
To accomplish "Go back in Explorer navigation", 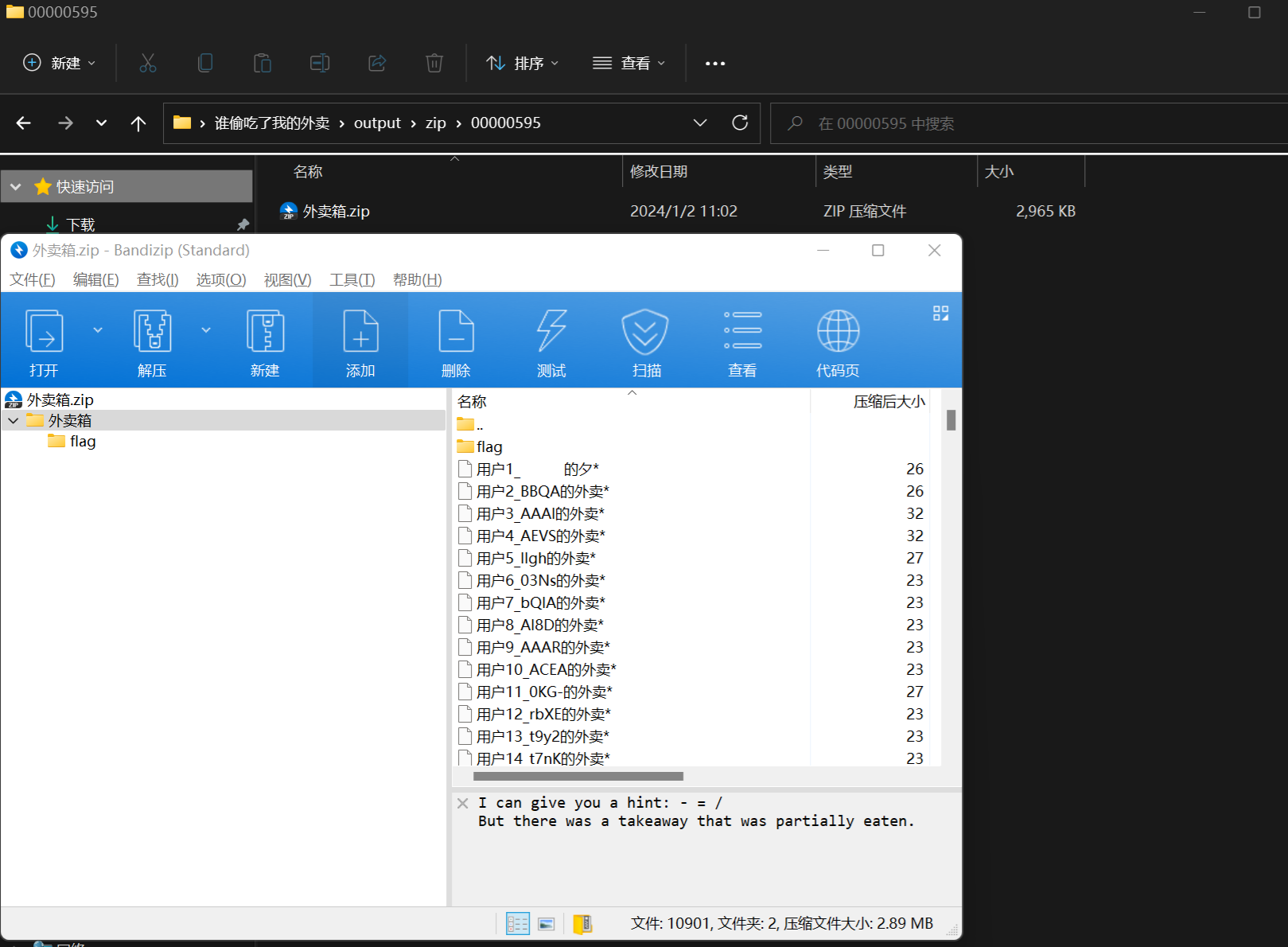I will pos(24,123).
